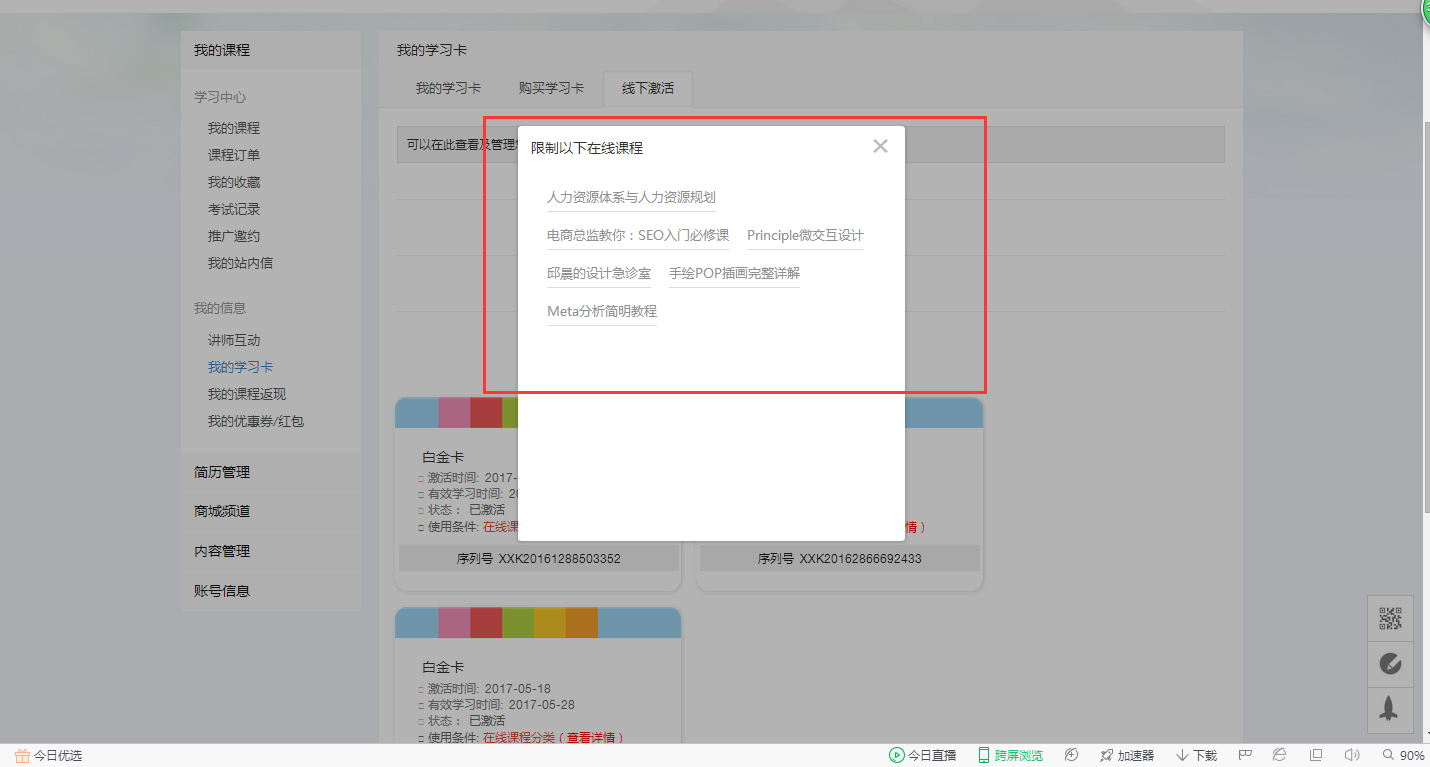Toggle 跨屏浏览 cross-screen browsing
The width and height of the screenshot is (1430, 767).
pyautogui.click(x=1010, y=755)
